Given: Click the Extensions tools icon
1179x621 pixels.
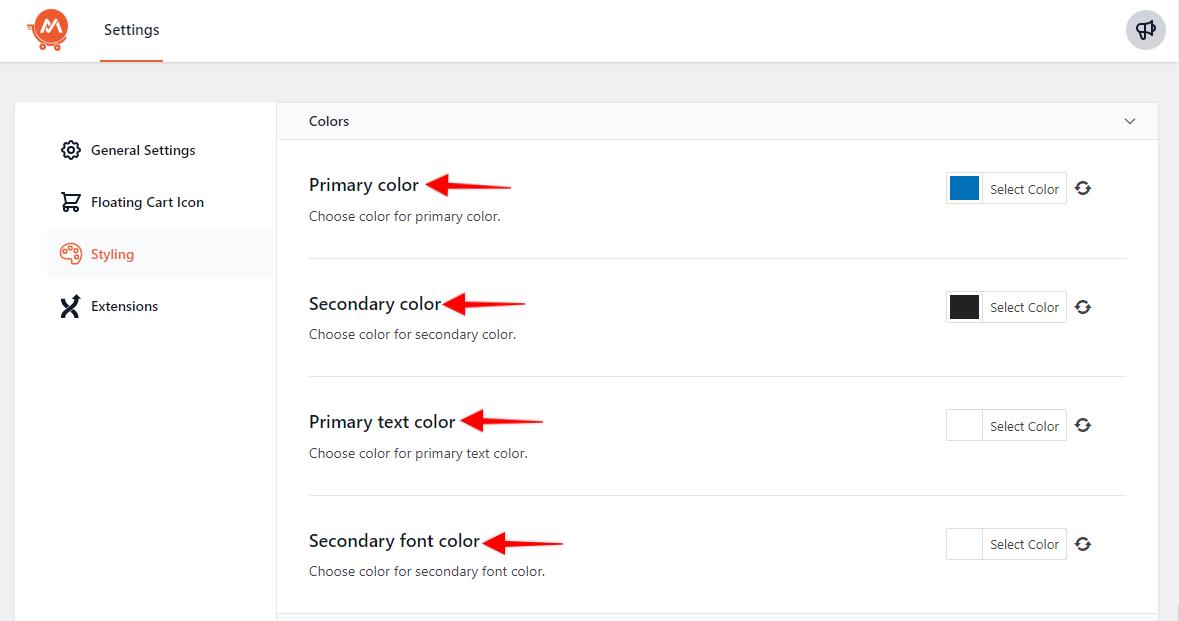Looking at the screenshot, I should pyautogui.click(x=70, y=306).
